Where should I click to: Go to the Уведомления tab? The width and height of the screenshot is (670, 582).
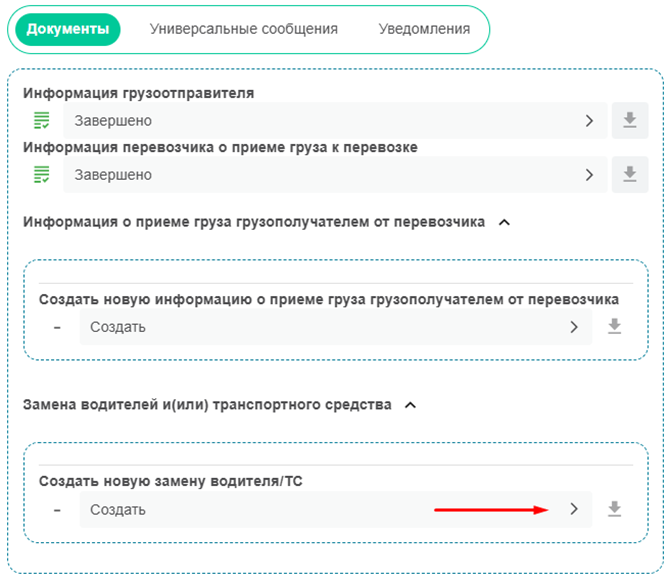pyautogui.click(x=424, y=29)
